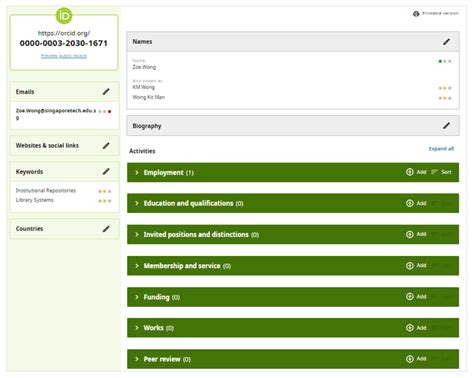474x378 pixels.
Task: Toggle visibility dots for Zoe Wong name
Action: click(x=445, y=61)
